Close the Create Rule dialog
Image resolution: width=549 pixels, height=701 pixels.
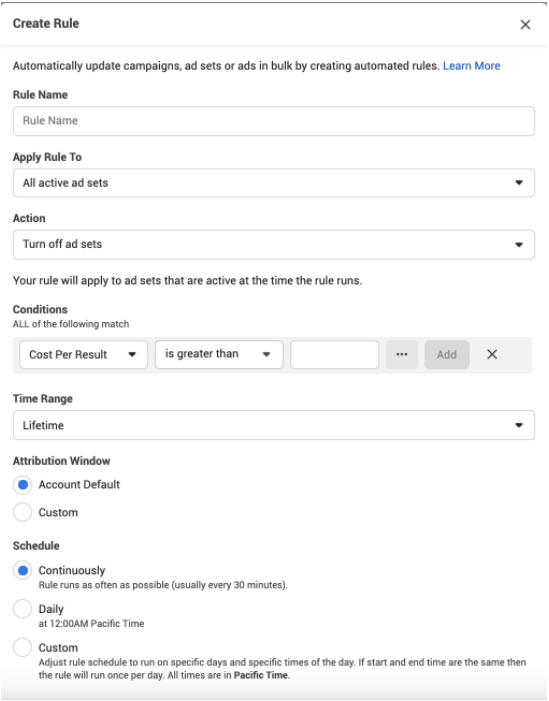click(x=525, y=25)
